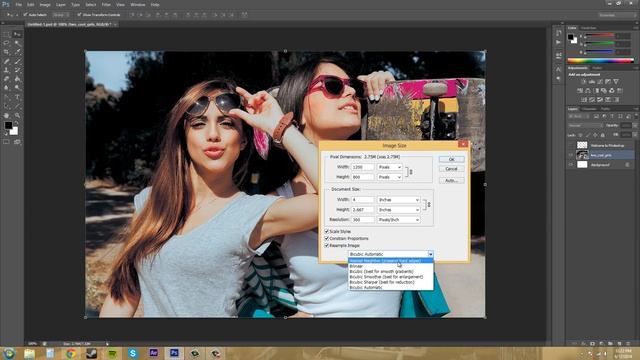Select the Eyedropper tool
Screen dimensions: 640x360
pyautogui.click(x=18, y=52)
